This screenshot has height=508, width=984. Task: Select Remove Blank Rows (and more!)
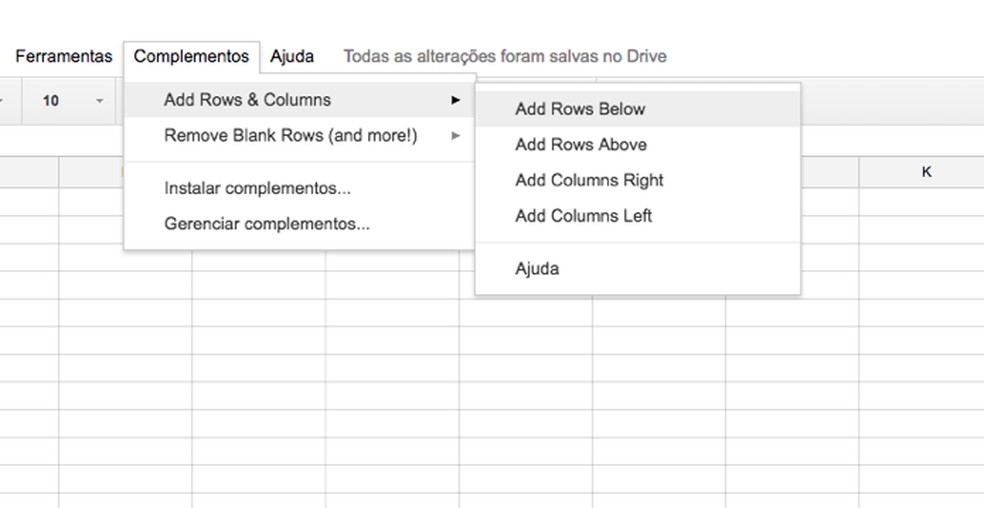tap(290, 136)
